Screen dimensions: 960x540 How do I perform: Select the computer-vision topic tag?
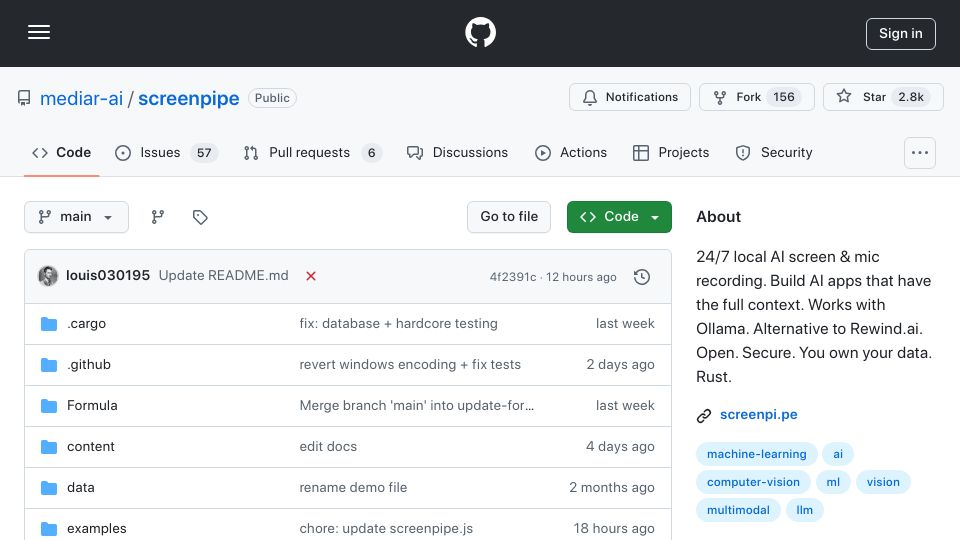[x=753, y=482]
